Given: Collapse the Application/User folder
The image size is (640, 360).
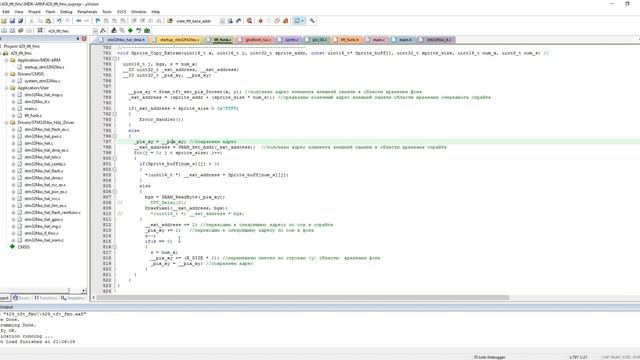Looking at the screenshot, I should (x=7, y=88).
